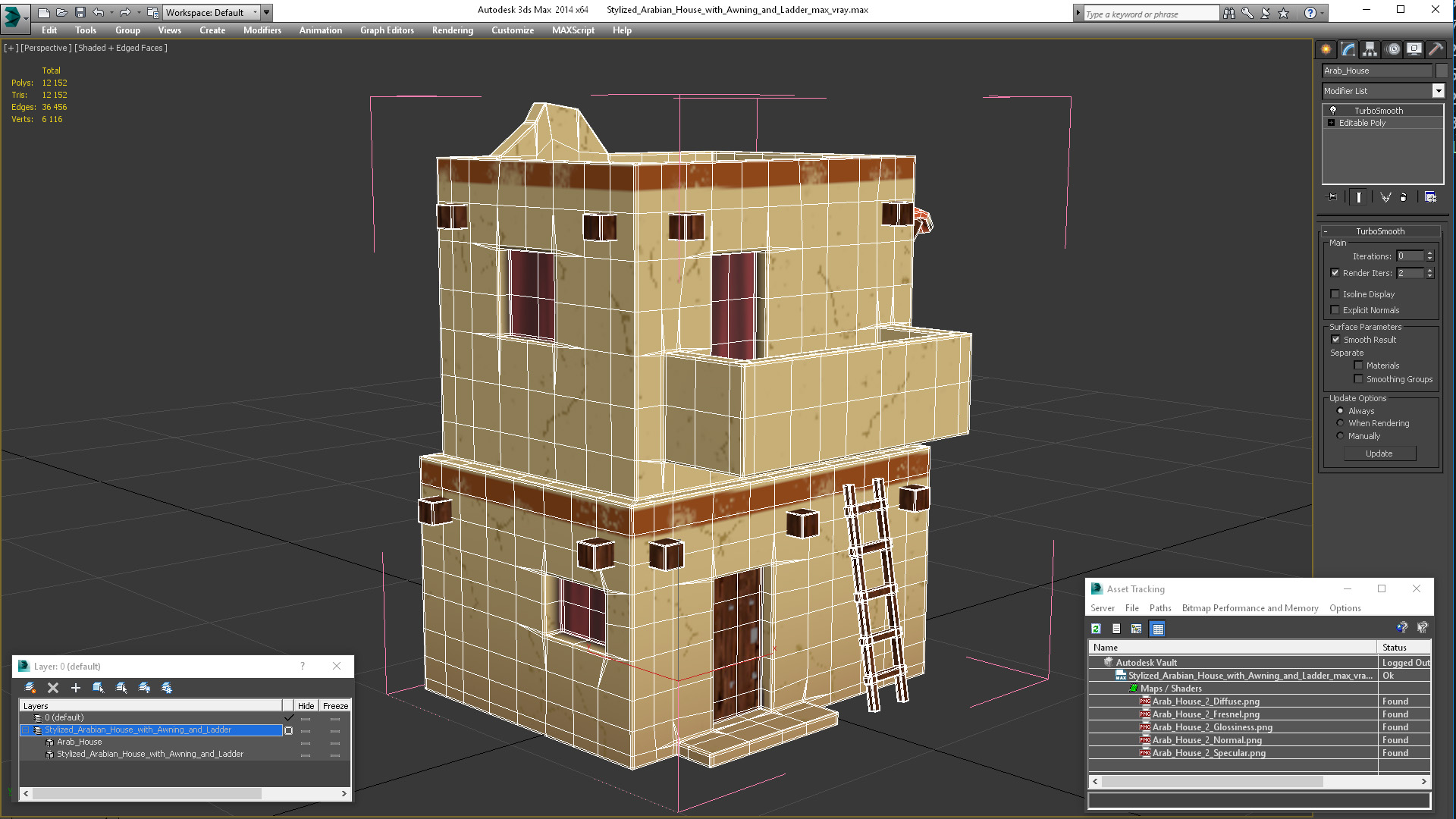Select Manually update option
Image resolution: width=1456 pixels, height=819 pixels.
point(1340,436)
